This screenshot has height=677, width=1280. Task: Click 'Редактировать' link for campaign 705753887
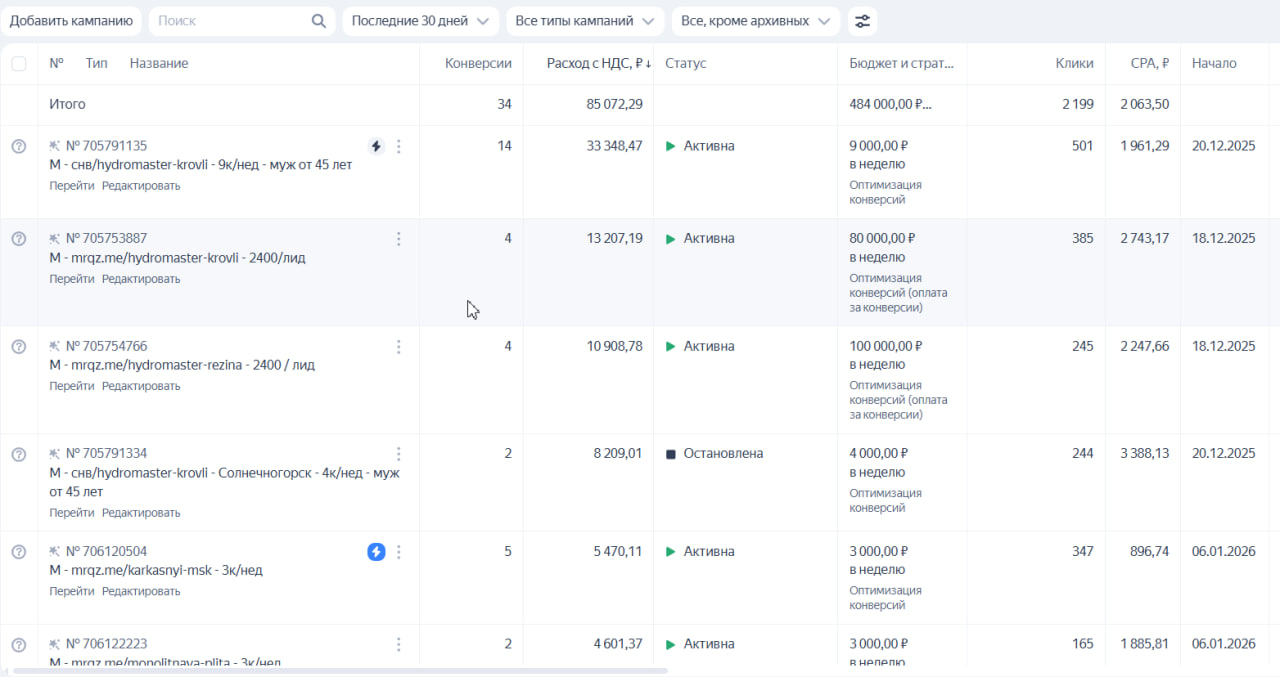coord(141,279)
